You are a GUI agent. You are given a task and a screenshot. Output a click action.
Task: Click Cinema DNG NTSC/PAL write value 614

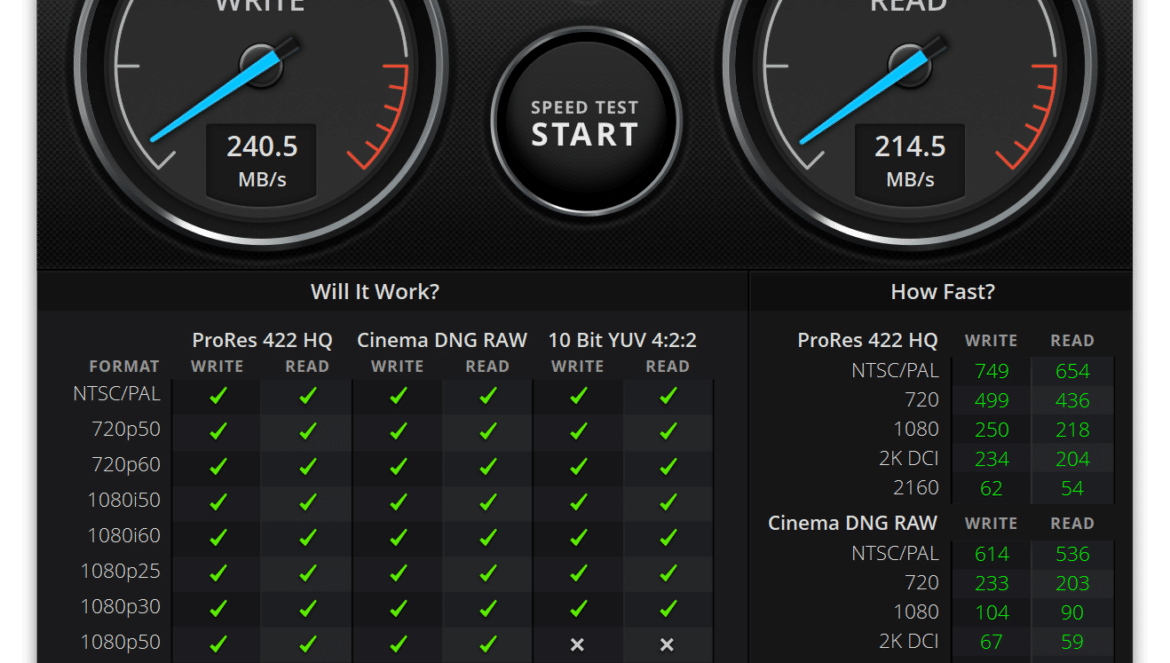tap(992, 554)
